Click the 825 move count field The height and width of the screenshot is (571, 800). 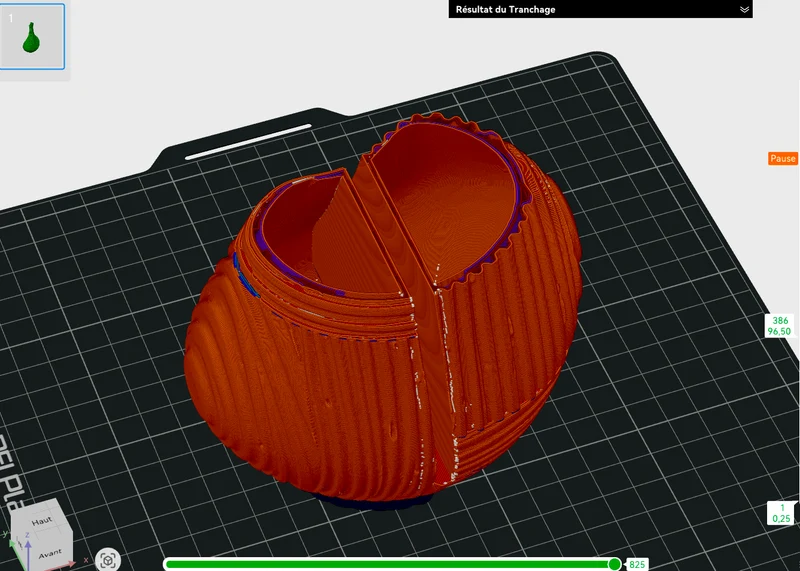pos(637,564)
